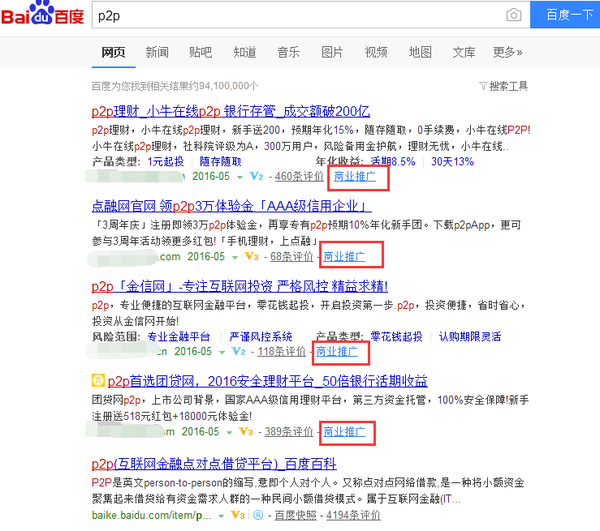Open the 更多 tab menu
Image resolution: width=600 pixels, height=531 pixels.
click(x=506, y=52)
